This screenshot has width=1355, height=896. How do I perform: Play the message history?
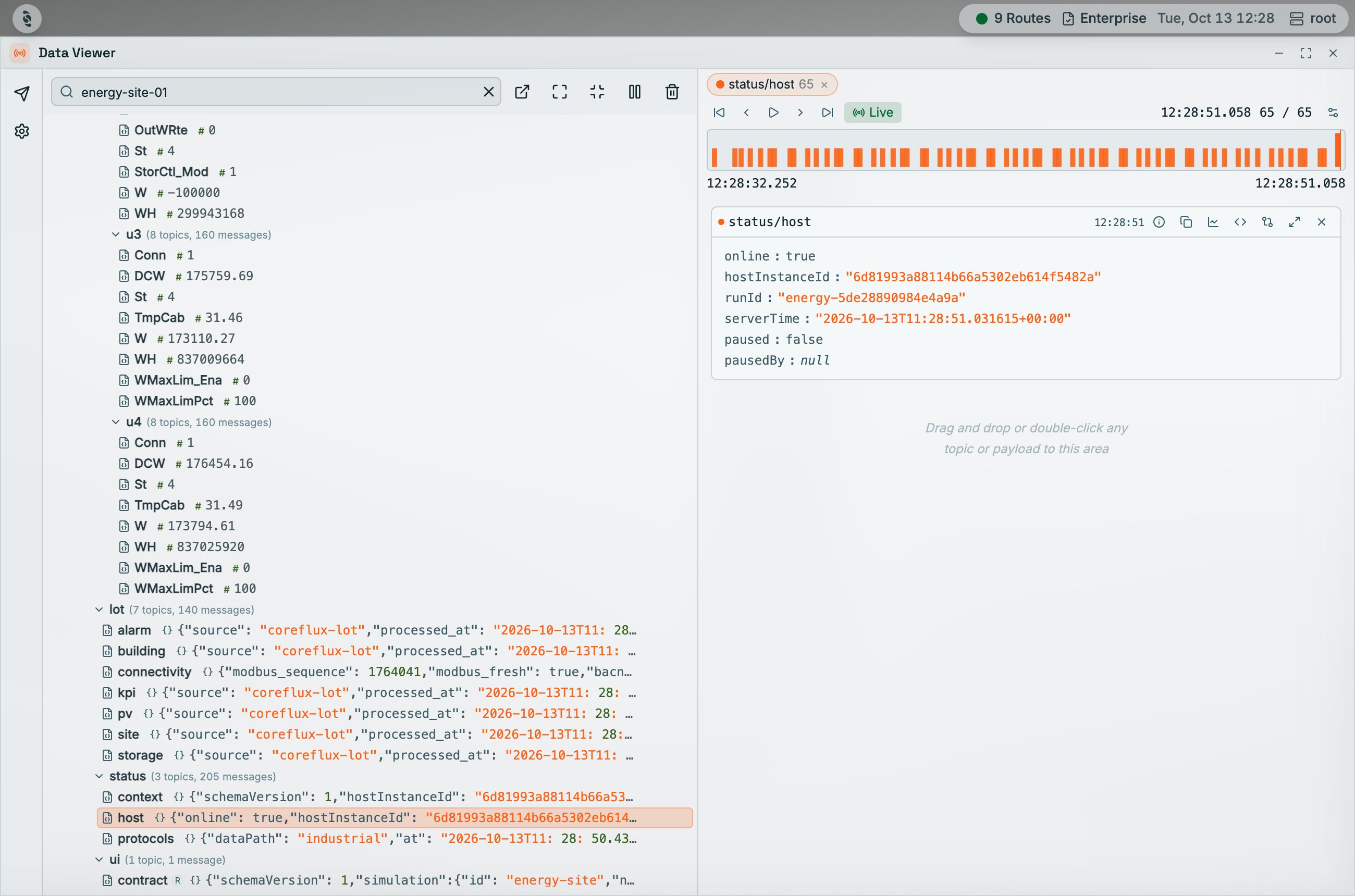pos(773,113)
